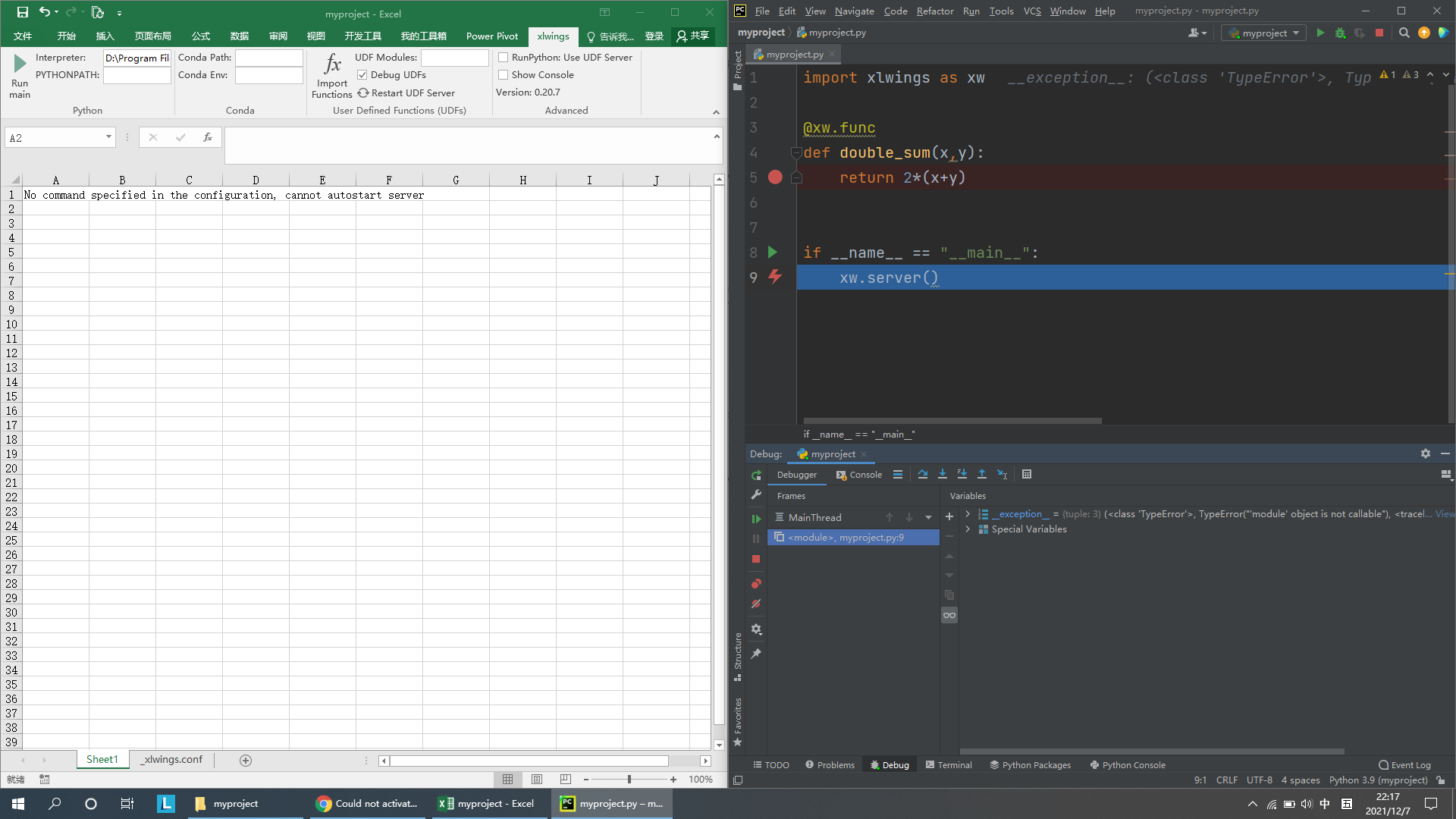
Task: Select the _xlwings.conf sheet tab
Action: coord(171,759)
